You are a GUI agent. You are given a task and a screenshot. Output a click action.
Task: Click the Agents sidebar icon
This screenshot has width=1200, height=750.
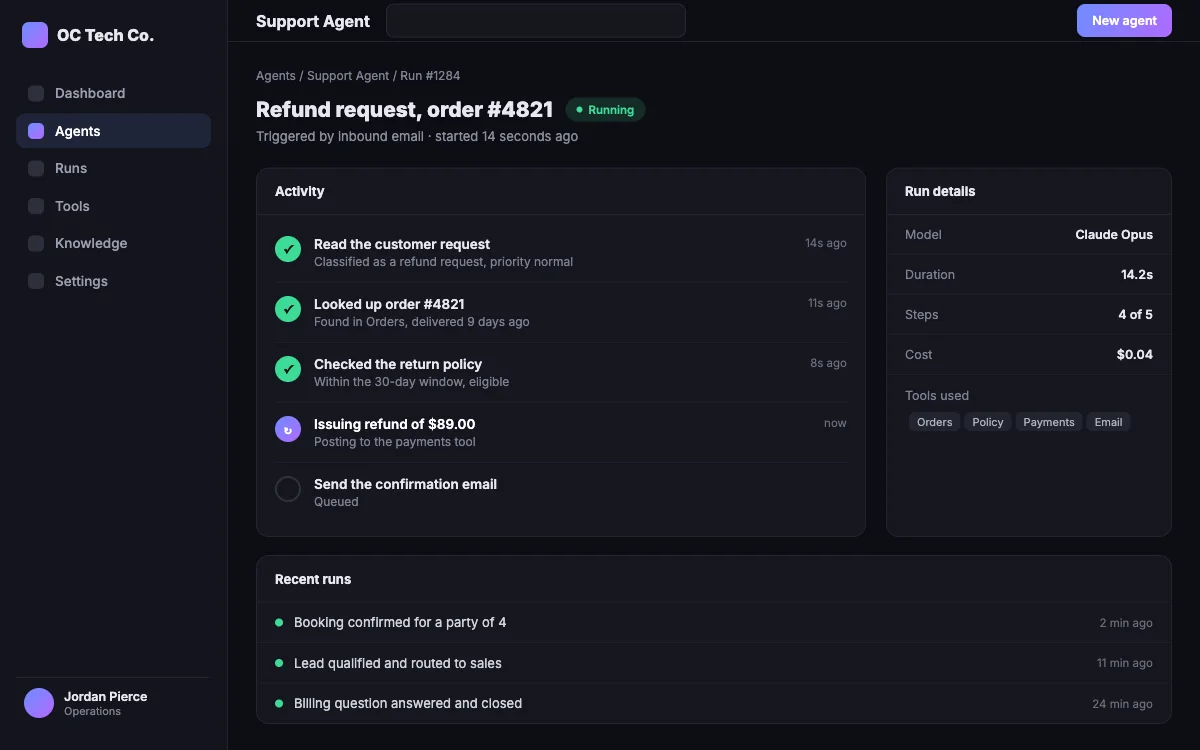(36, 131)
